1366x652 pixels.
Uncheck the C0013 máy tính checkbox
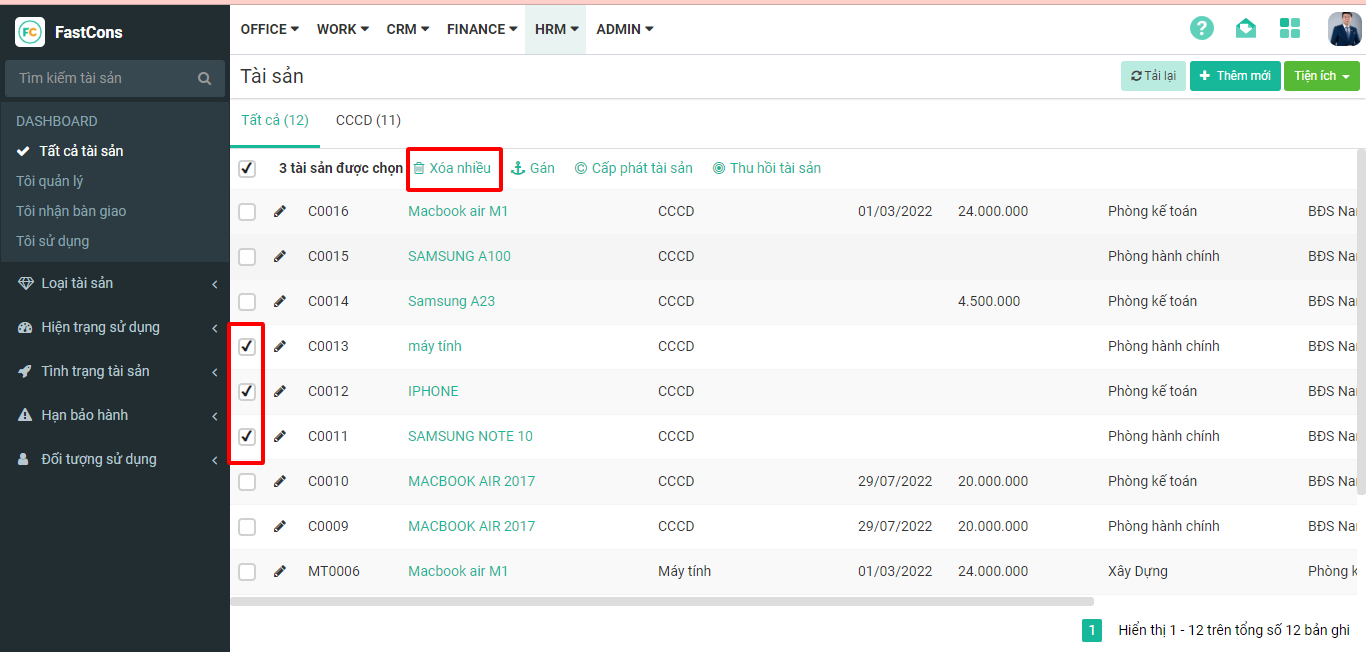(247, 347)
